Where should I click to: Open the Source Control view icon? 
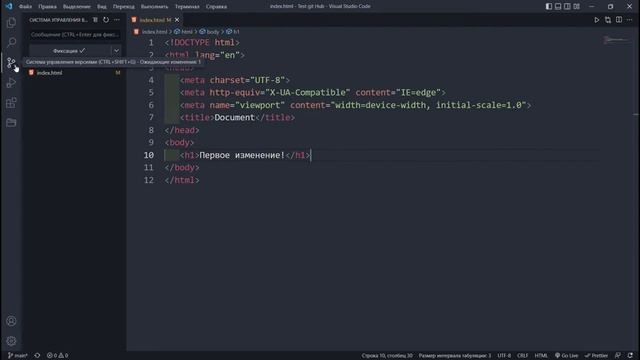tap(11, 62)
